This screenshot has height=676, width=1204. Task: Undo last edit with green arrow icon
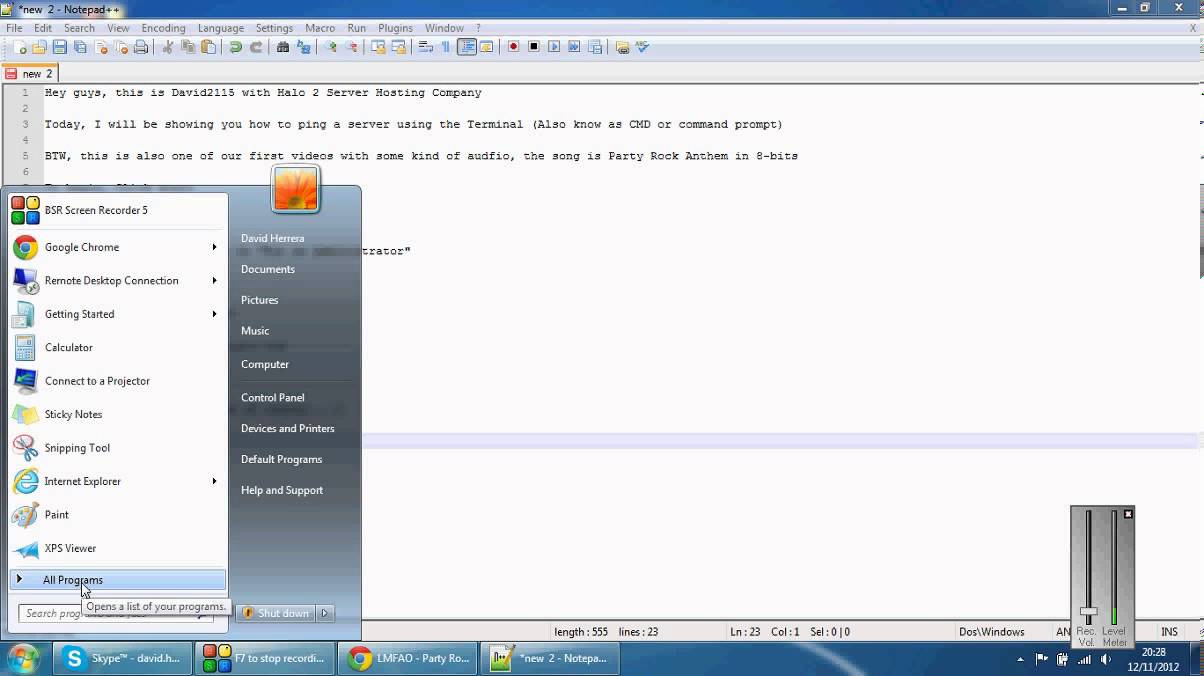(235, 47)
